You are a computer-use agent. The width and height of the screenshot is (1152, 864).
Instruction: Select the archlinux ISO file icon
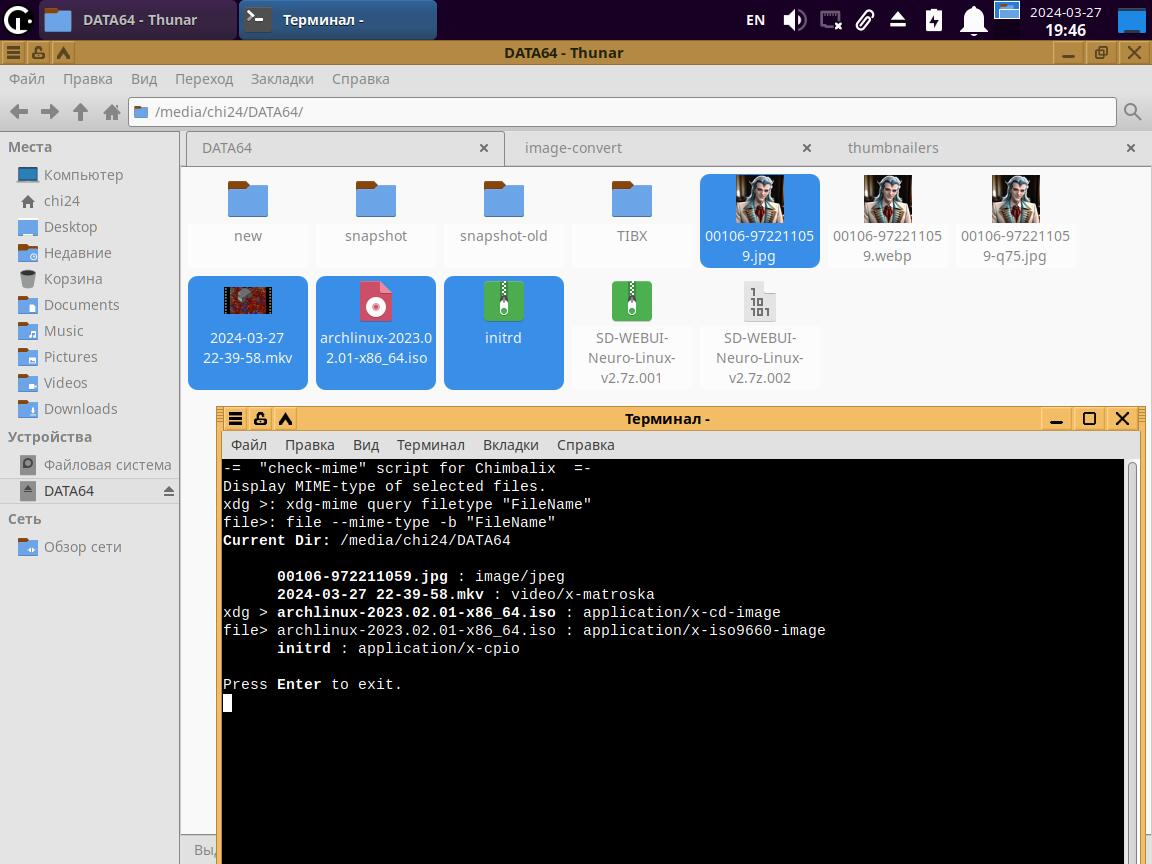376,301
